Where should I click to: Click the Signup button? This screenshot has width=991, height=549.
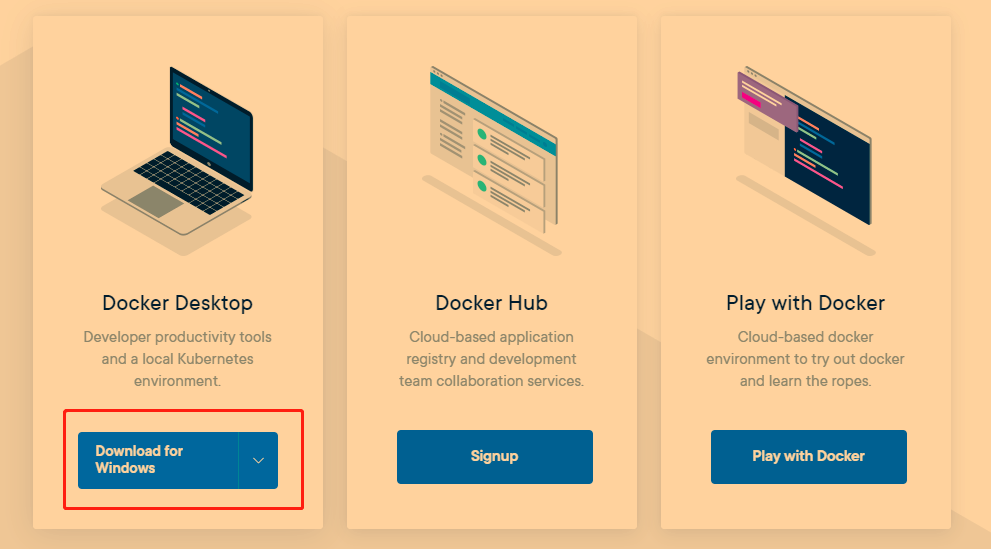pyautogui.click(x=494, y=457)
